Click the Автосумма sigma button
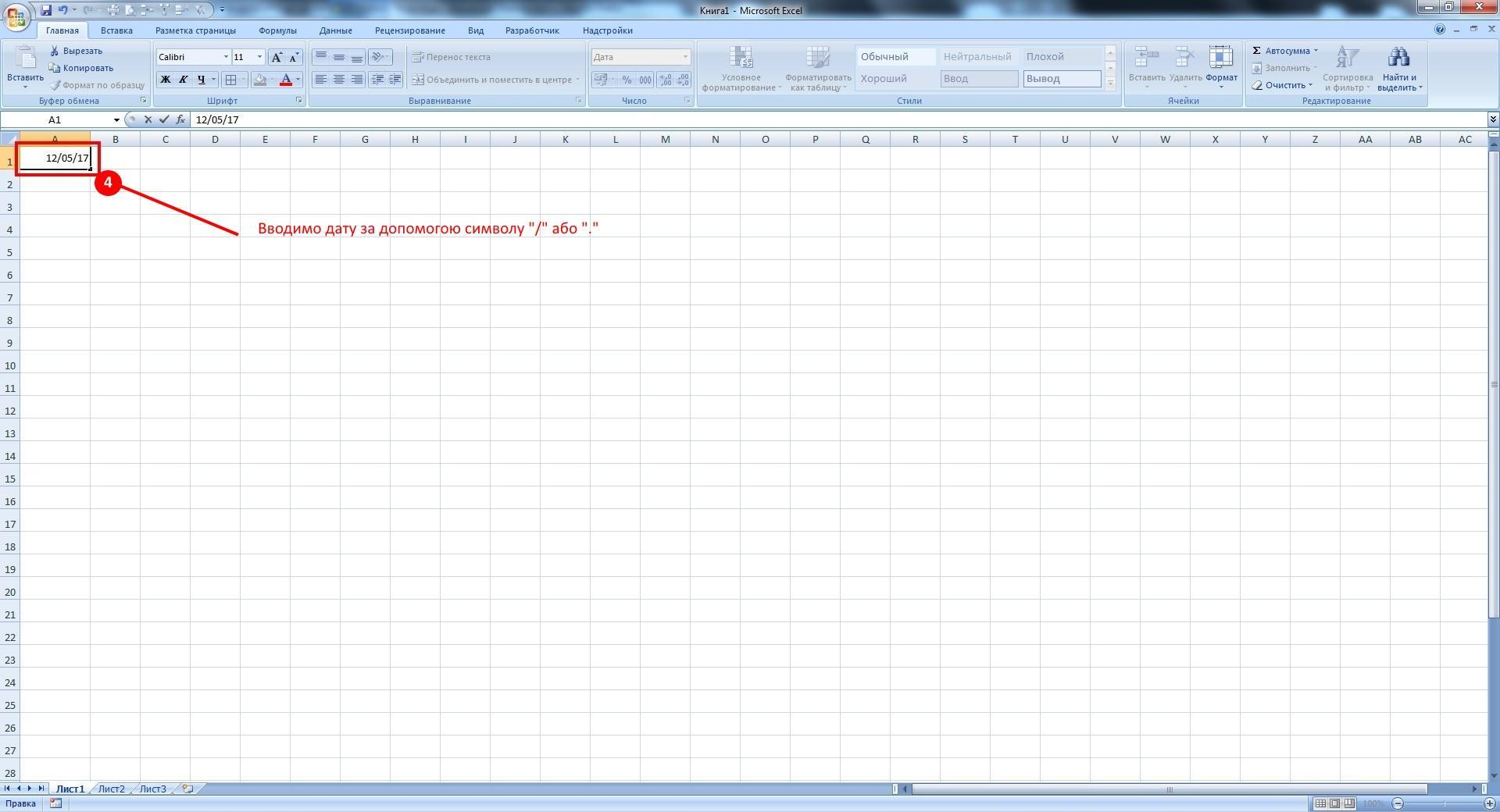This screenshot has width=1500, height=812. point(1281,51)
